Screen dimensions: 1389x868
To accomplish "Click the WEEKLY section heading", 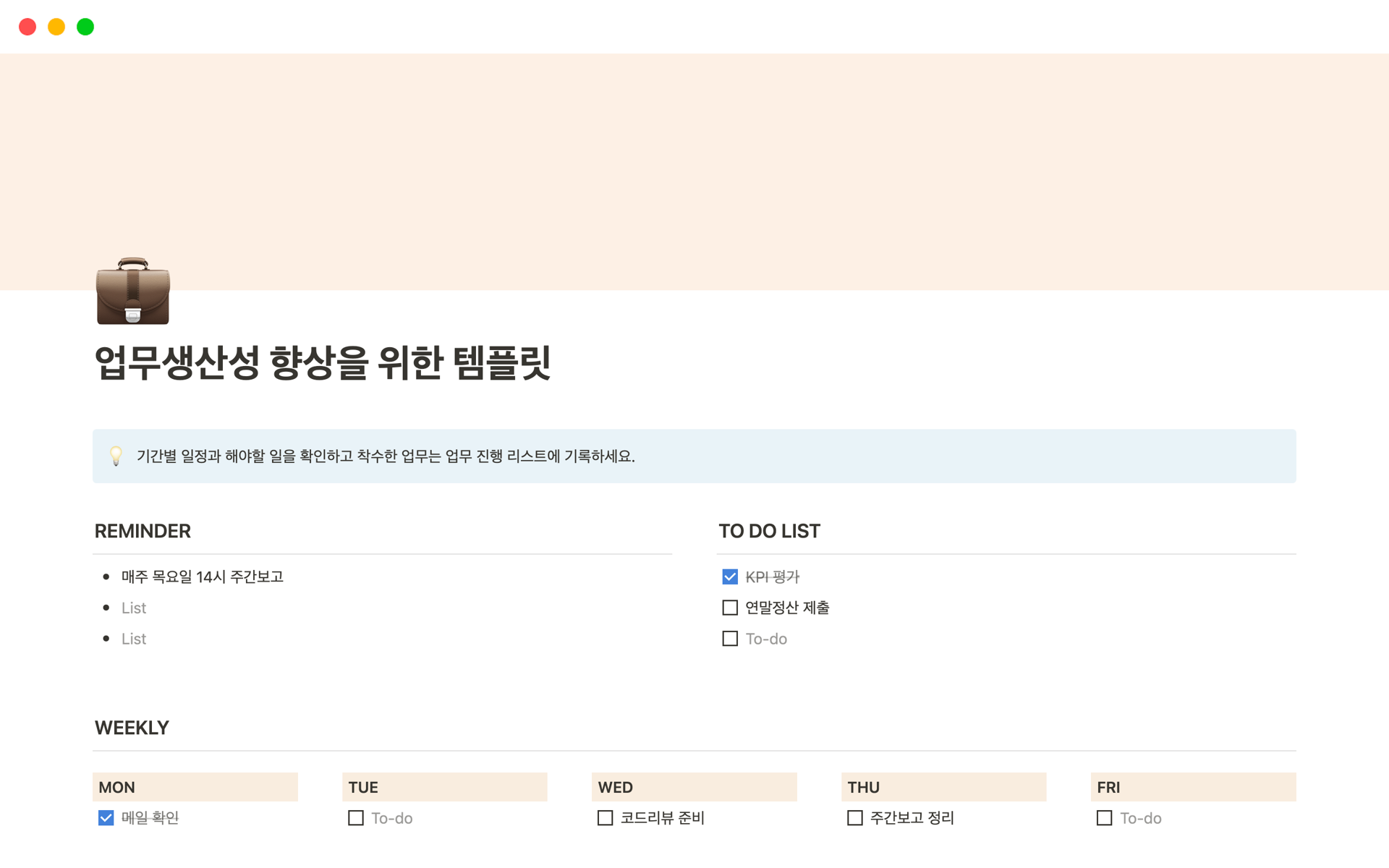I will [132, 728].
